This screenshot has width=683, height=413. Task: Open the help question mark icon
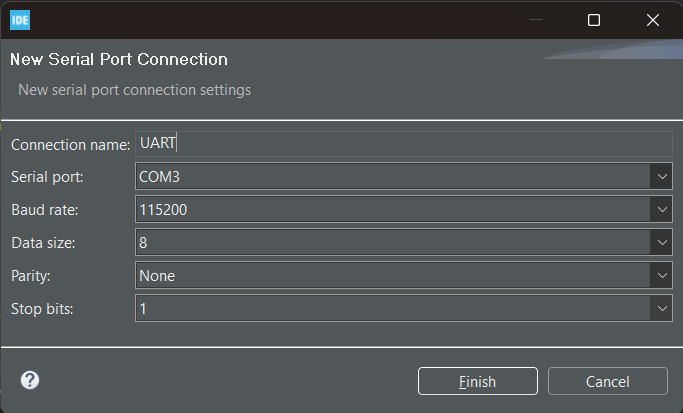(30, 380)
